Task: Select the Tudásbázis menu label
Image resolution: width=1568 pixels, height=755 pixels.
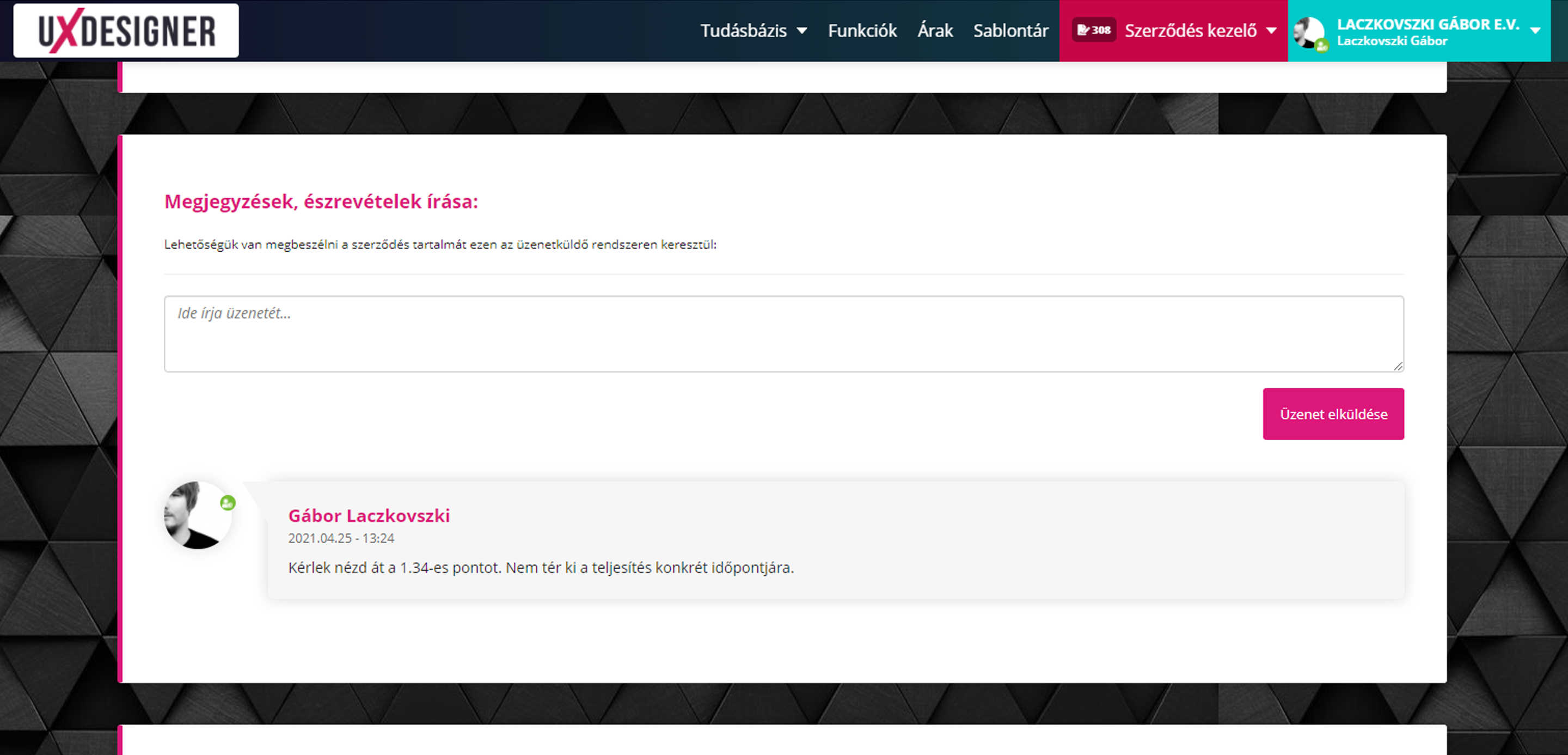Action: (743, 31)
